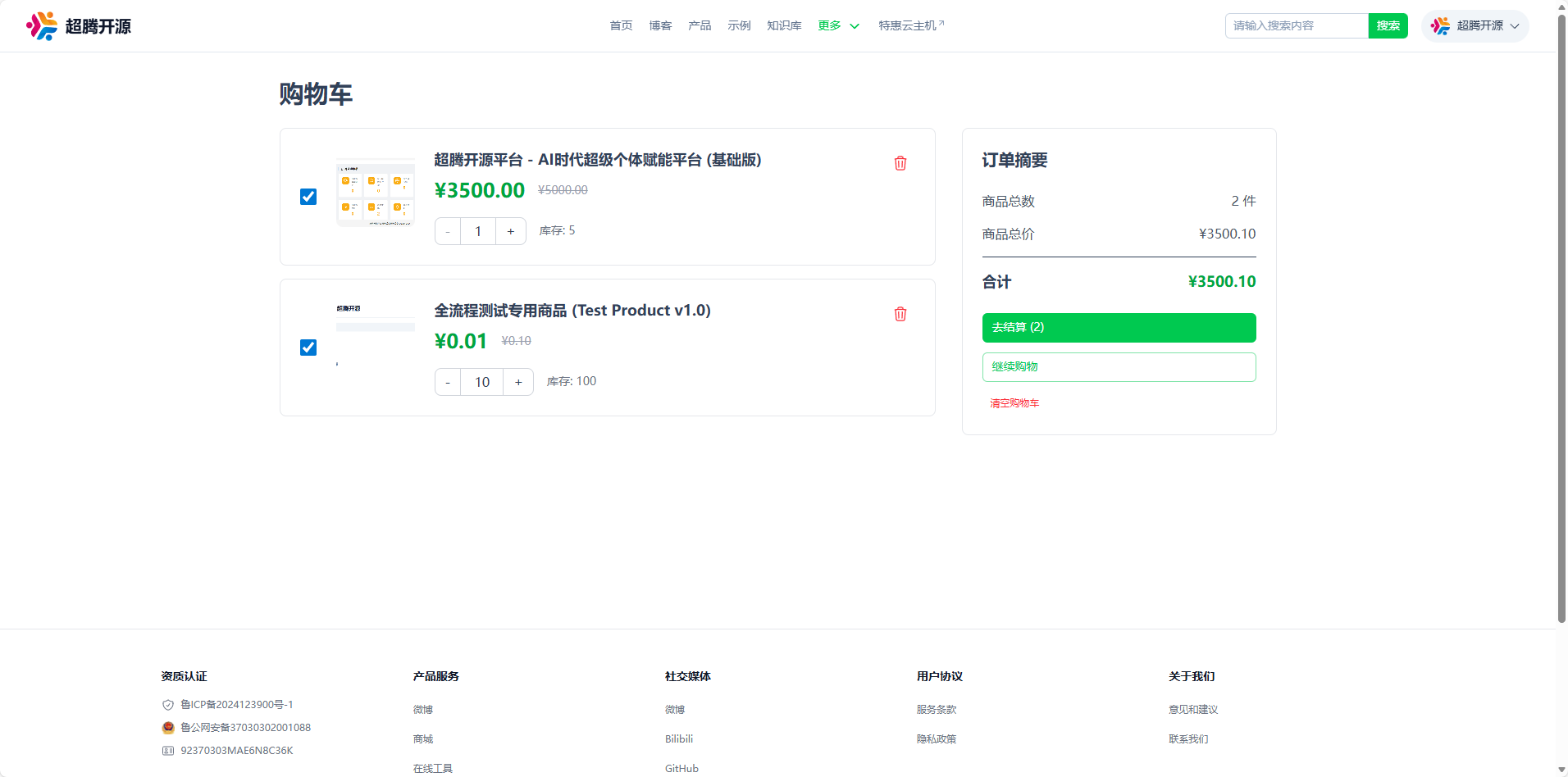1568x777 pixels.
Task: Uncheck the 超腾开源平台 cart item checkbox
Action: (x=308, y=197)
